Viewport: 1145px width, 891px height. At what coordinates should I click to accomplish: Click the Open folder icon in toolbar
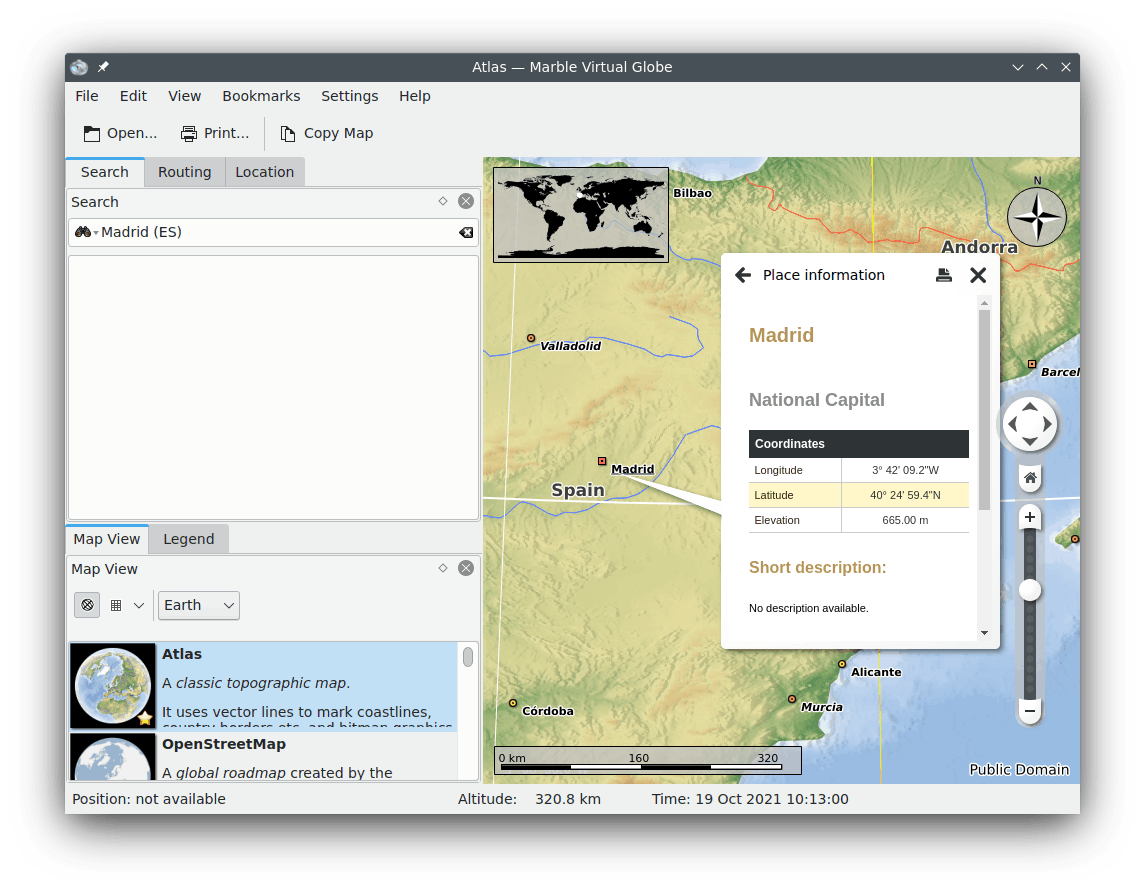[92, 134]
